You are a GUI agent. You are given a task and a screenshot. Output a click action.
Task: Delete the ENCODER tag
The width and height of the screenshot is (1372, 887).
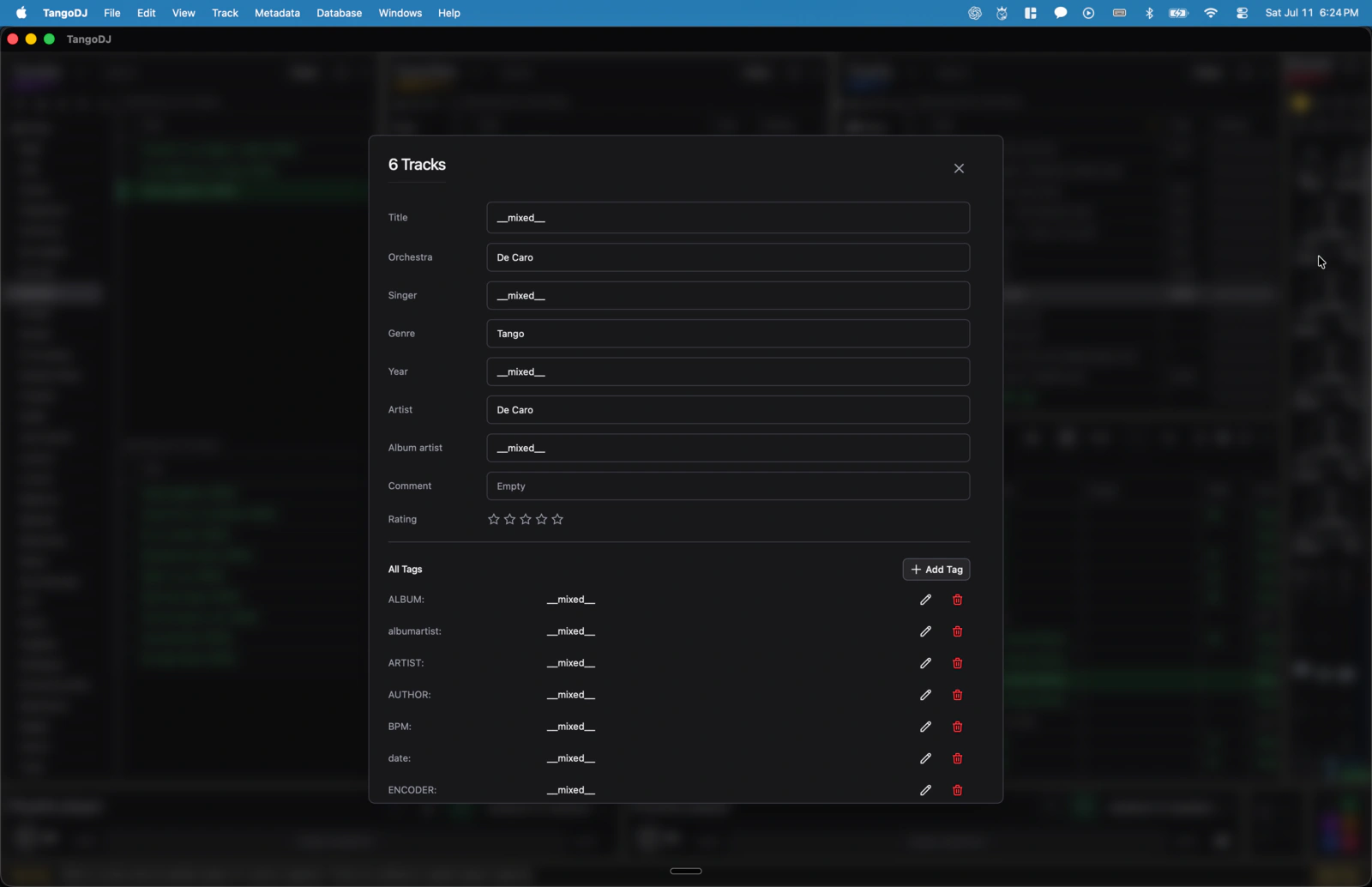coord(958,790)
